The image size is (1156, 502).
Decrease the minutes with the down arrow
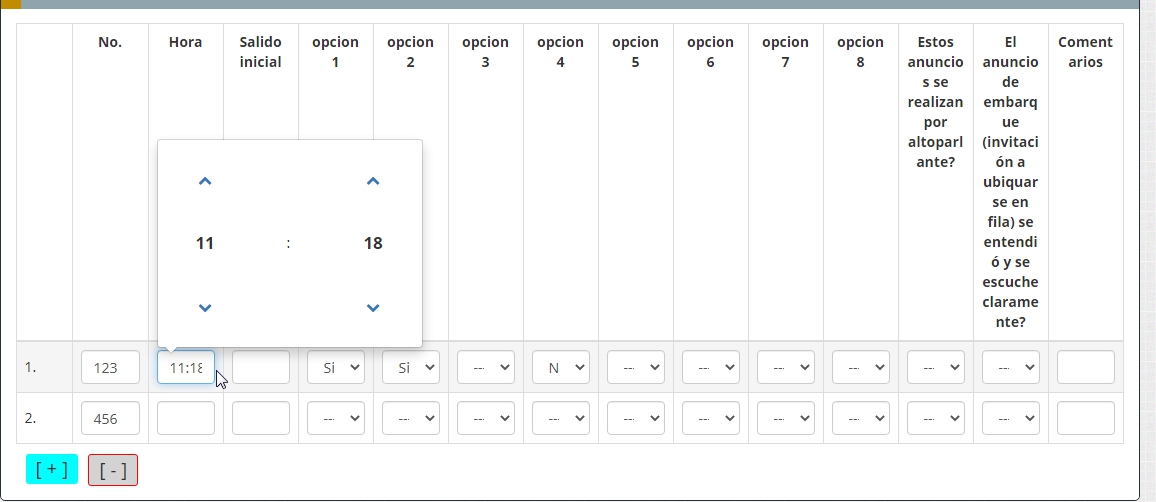(x=373, y=308)
